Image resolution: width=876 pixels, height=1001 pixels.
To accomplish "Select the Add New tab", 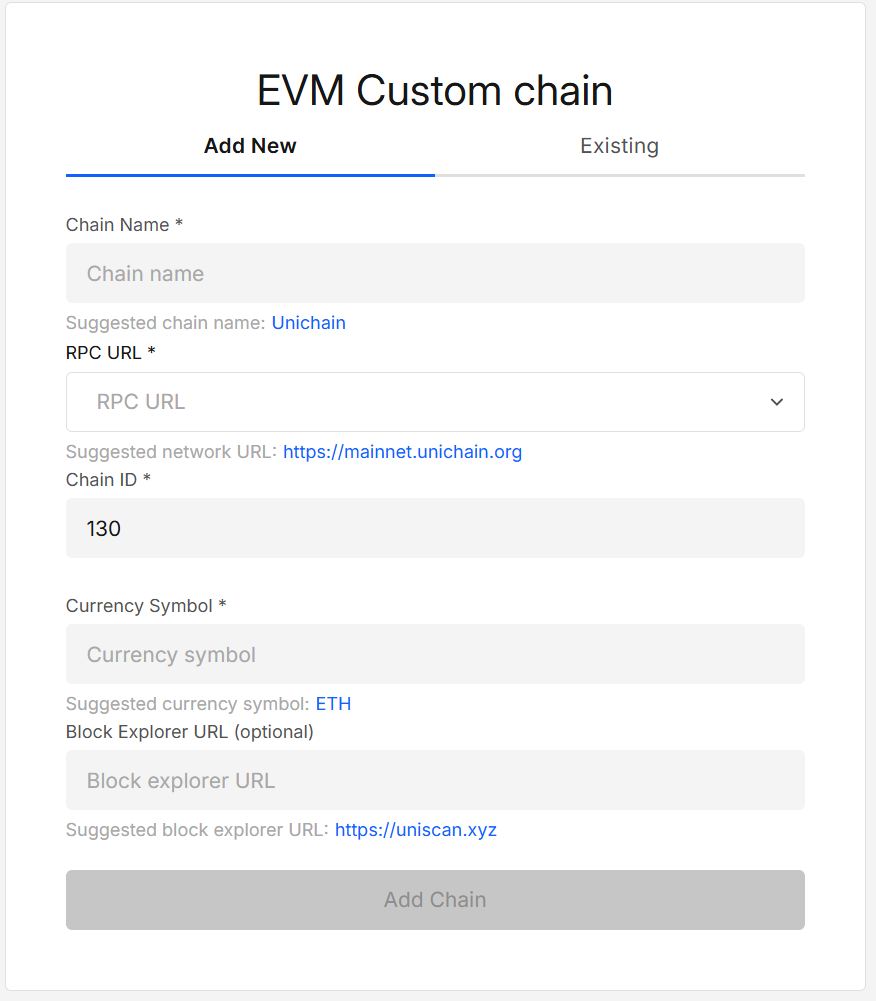I will (x=250, y=146).
